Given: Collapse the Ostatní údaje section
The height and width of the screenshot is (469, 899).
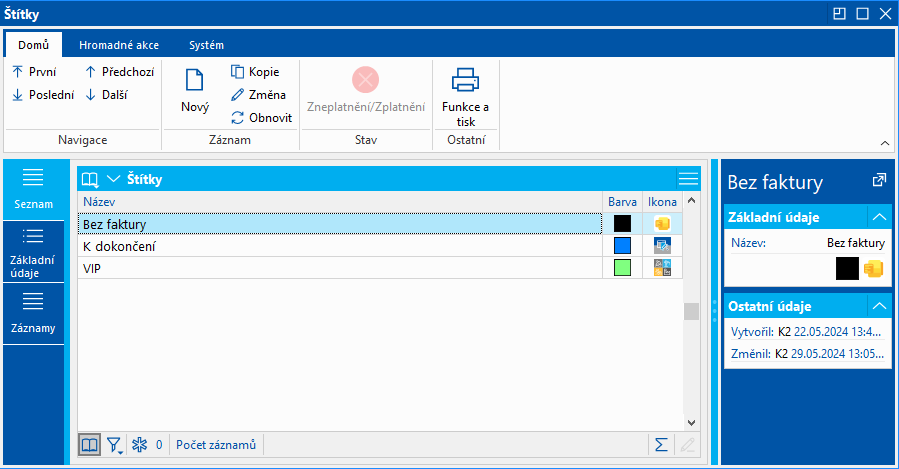Looking at the screenshot, I should [x=879, y=306].
